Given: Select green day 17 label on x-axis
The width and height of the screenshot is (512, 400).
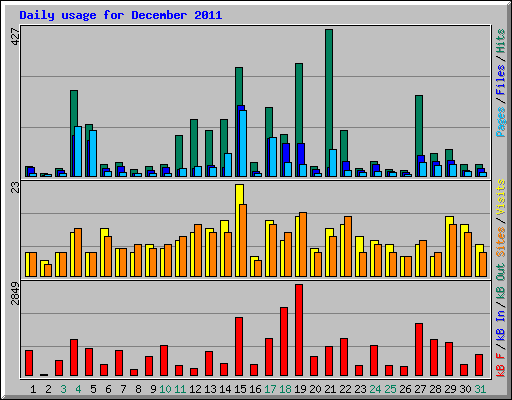Looking at the screenshot, I should pos(270,389).
